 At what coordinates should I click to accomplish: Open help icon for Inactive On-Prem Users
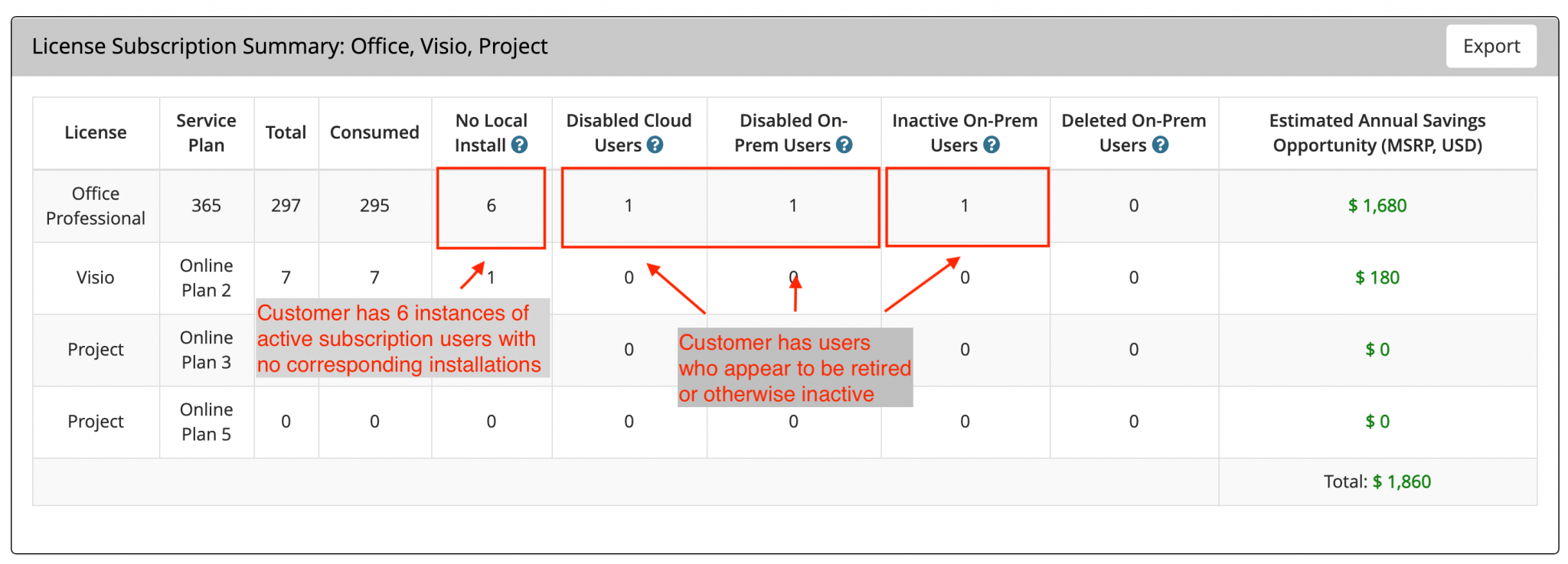pos(991,145)
